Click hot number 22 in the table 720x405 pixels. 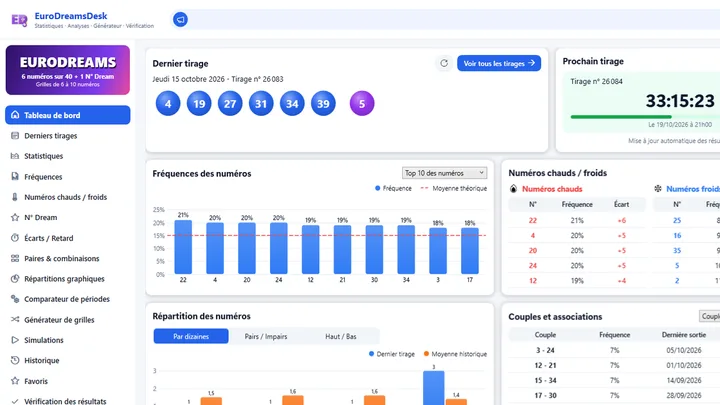tap(533, 220)
